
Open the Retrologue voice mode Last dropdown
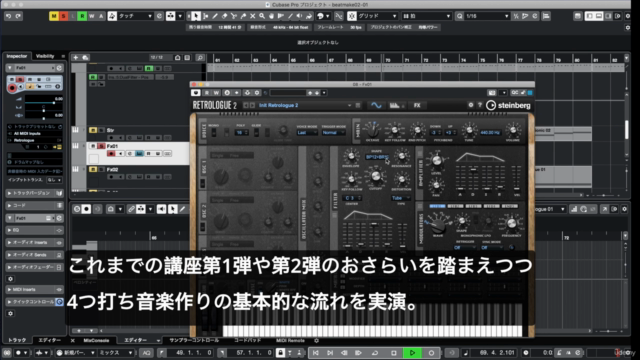point(307,133)
